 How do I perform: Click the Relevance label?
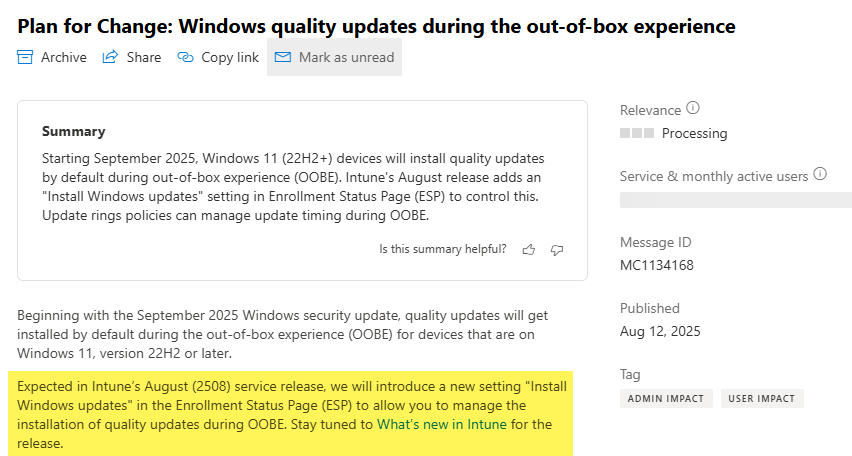(650, 110)
